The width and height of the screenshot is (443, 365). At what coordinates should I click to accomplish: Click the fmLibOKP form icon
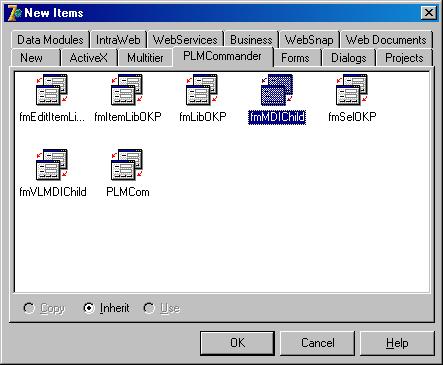202,89
